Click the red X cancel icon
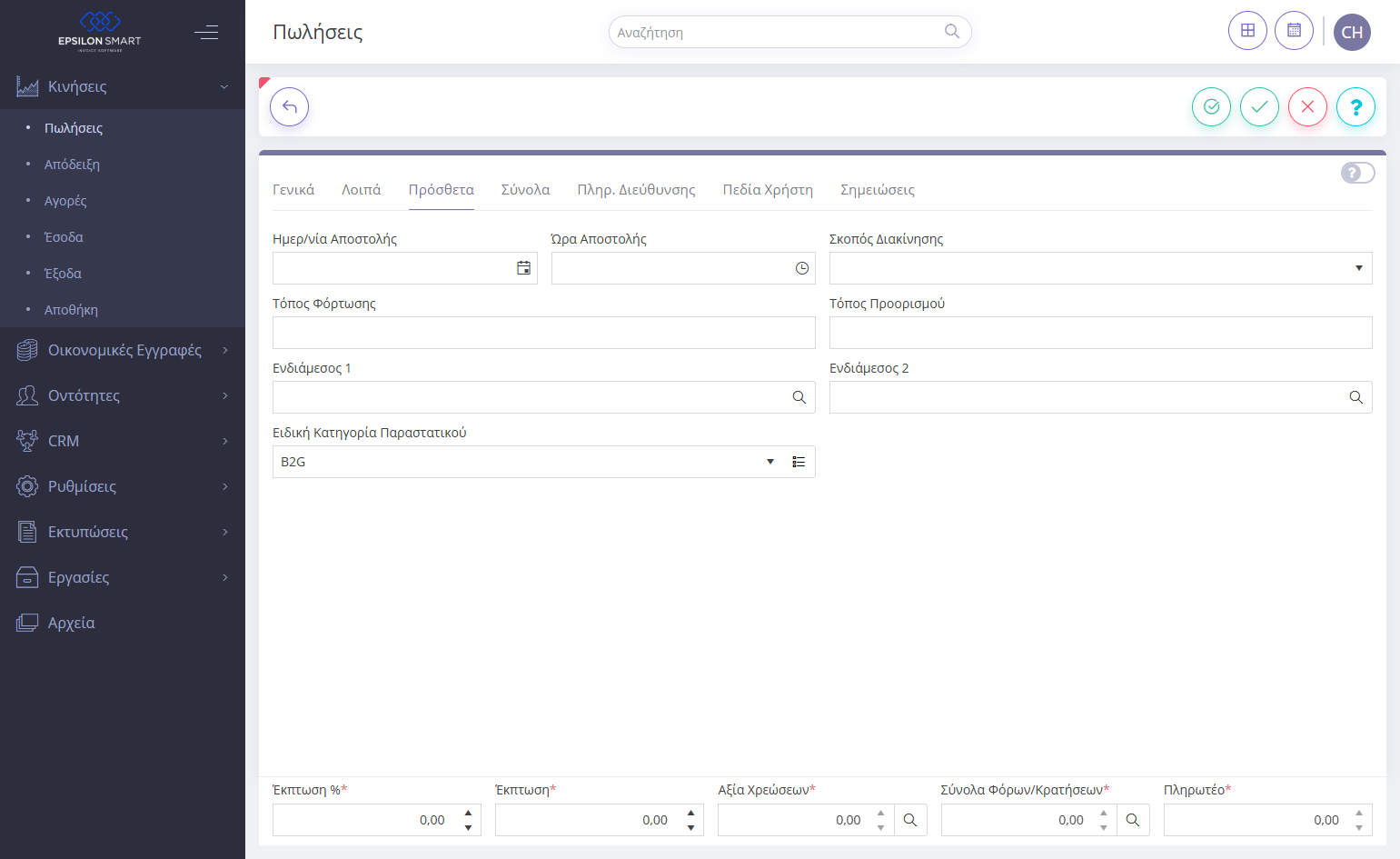This screenshot has width=1400, height=859. [1307, 107]
